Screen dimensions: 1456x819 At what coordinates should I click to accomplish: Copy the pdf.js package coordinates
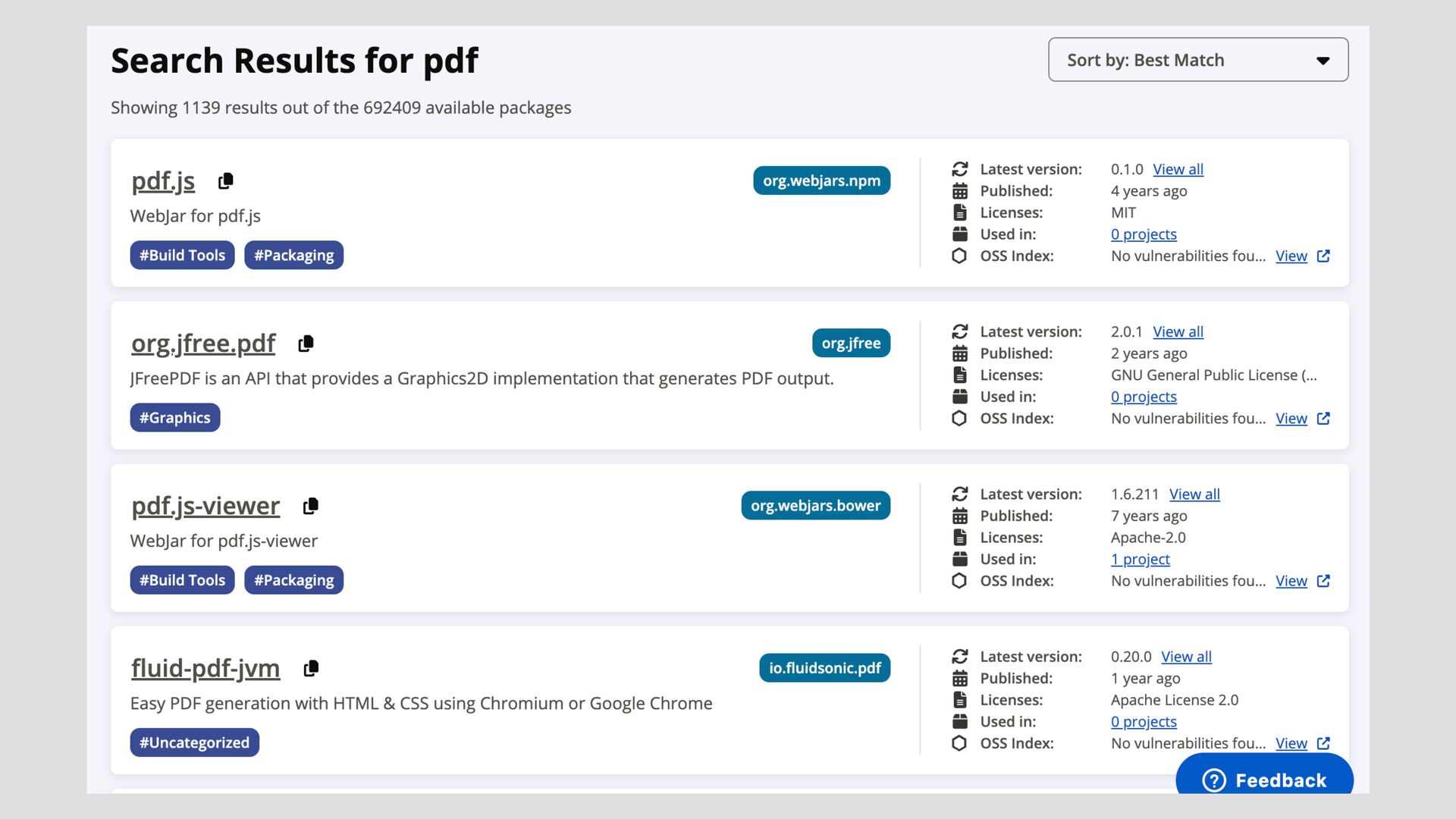pos(225,181)
